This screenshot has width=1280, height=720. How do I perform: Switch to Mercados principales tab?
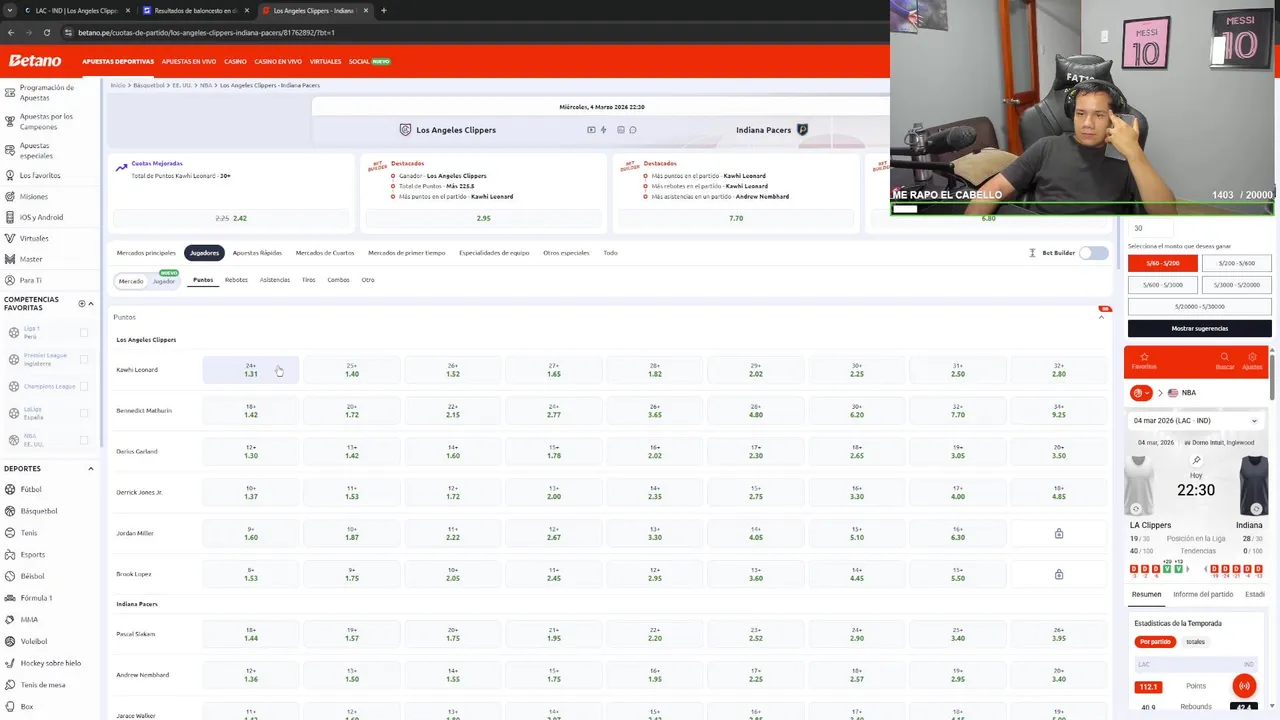[x=146, y=253]
